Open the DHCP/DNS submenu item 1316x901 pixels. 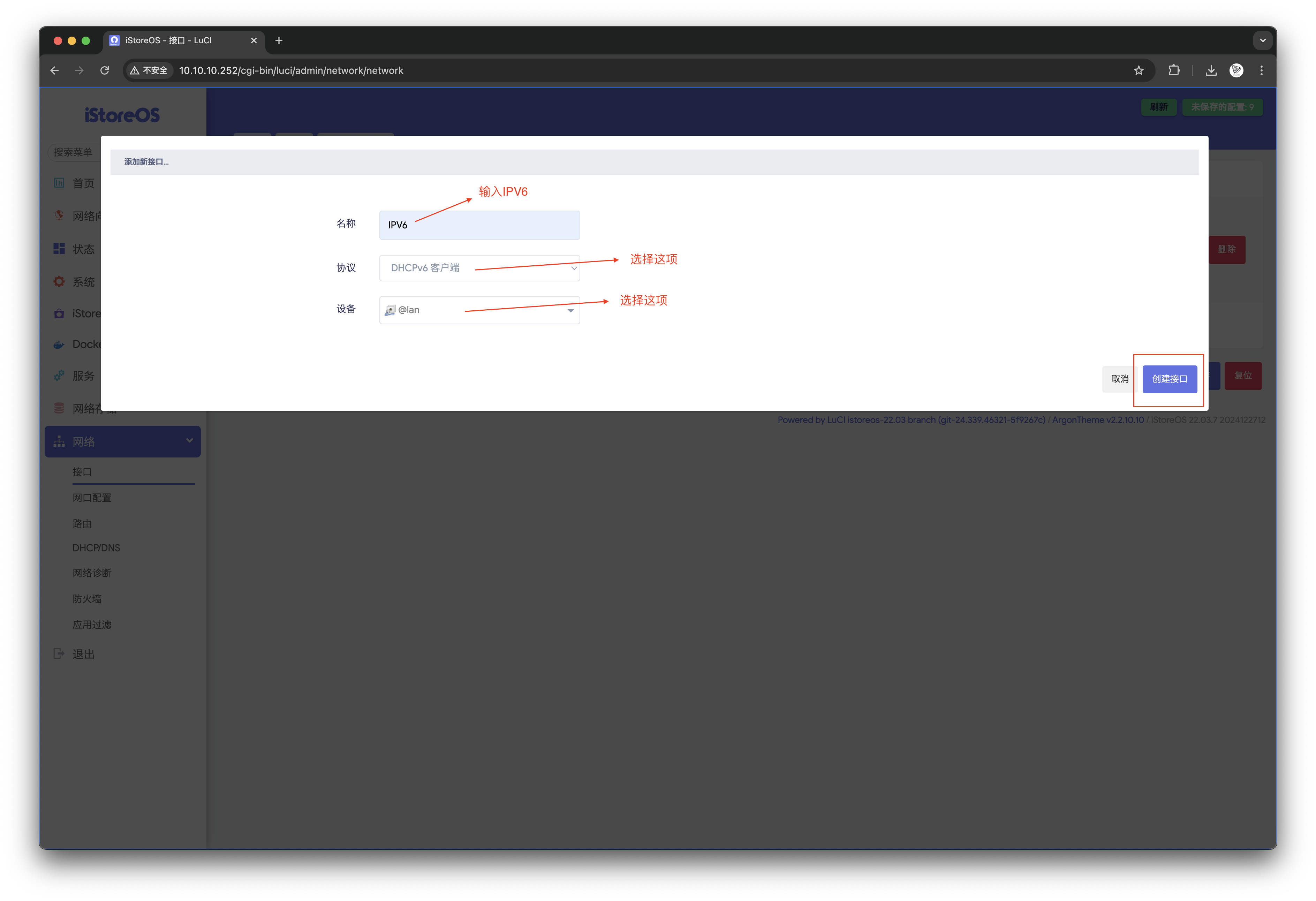(96, 548)
